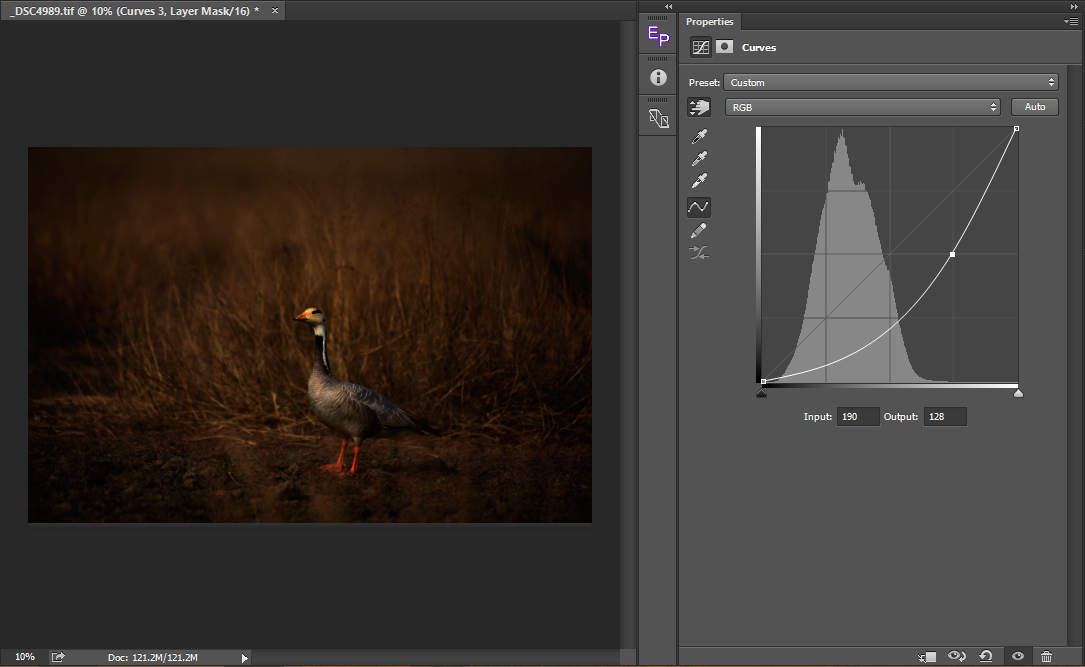
Task: Click the Auto curves button
Action: pos(1035,107)
